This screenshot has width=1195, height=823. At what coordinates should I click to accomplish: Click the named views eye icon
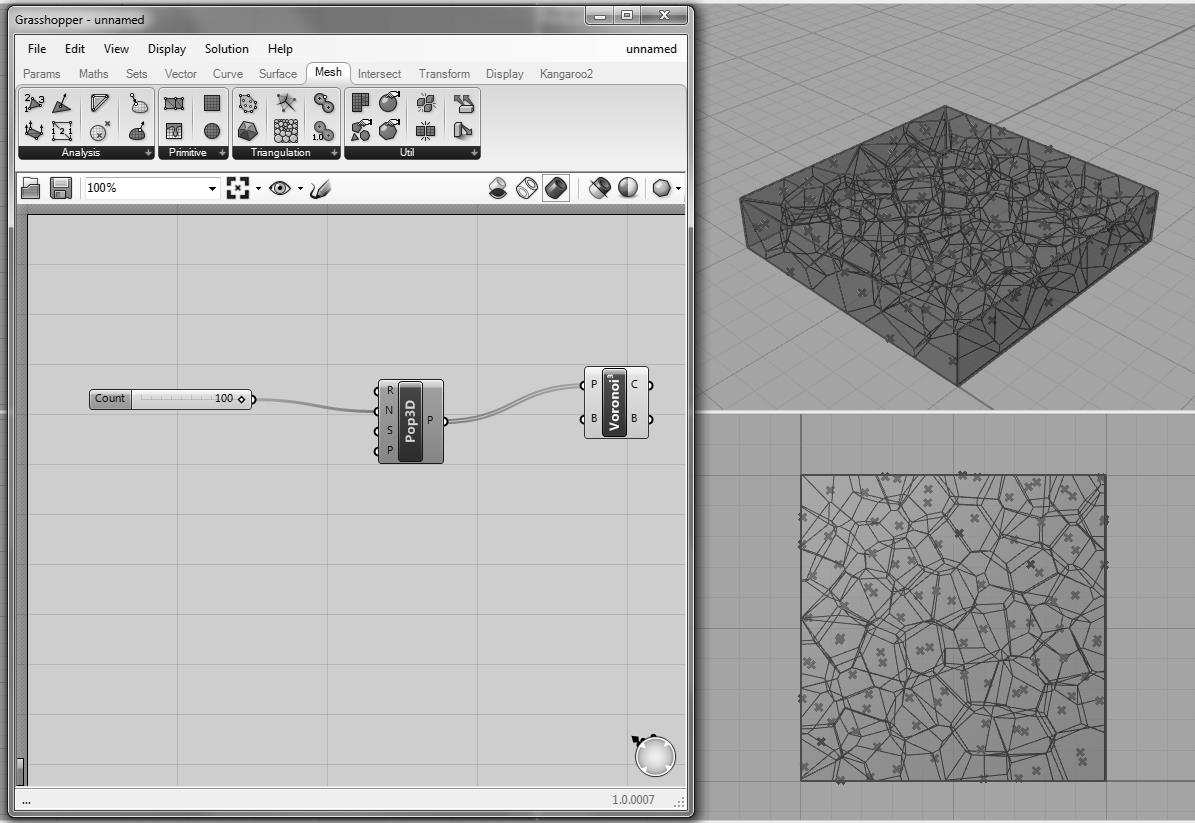click(280, 188)
